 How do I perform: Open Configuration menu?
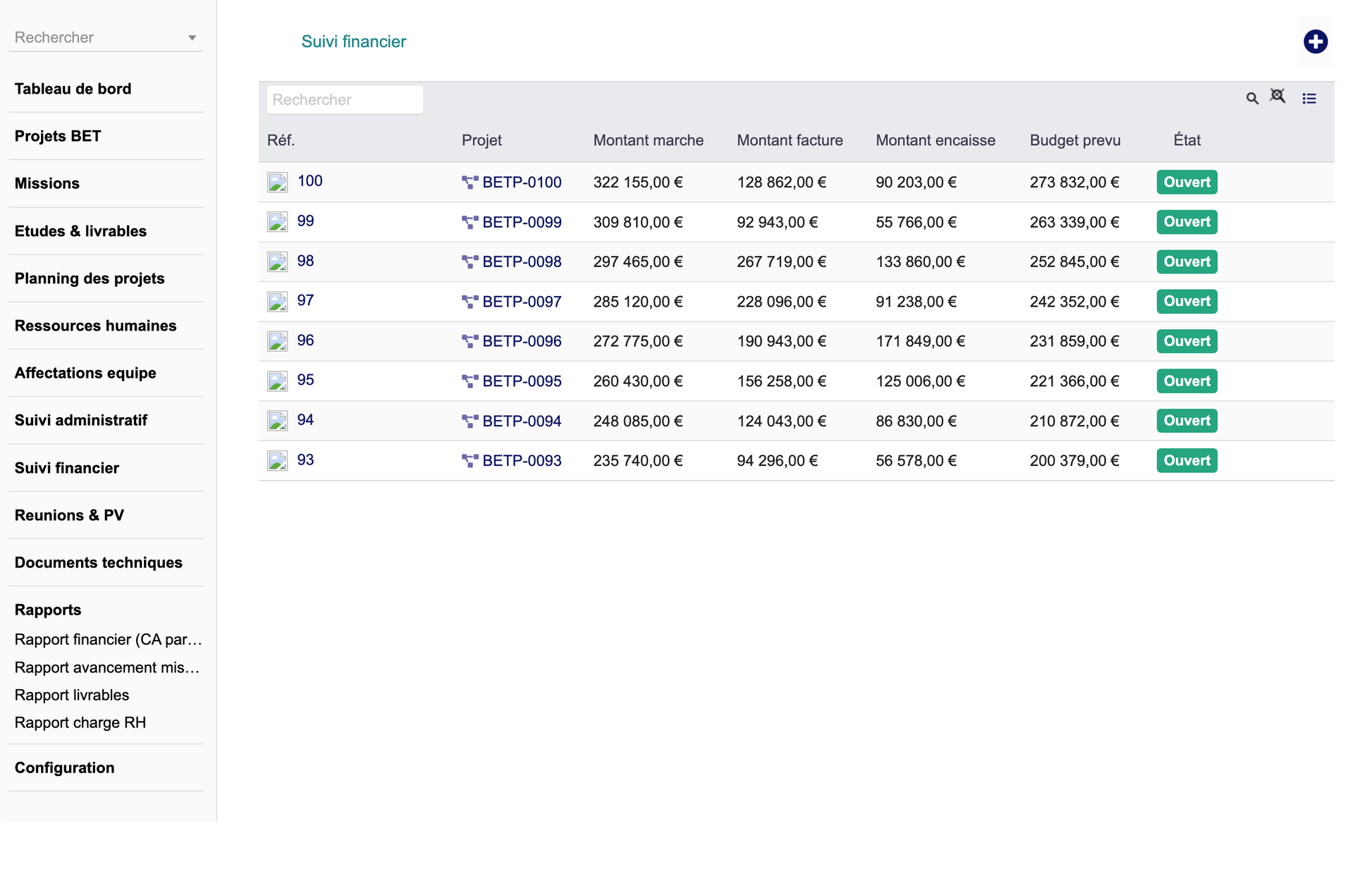pyautogui.click(x=64, y=768)
